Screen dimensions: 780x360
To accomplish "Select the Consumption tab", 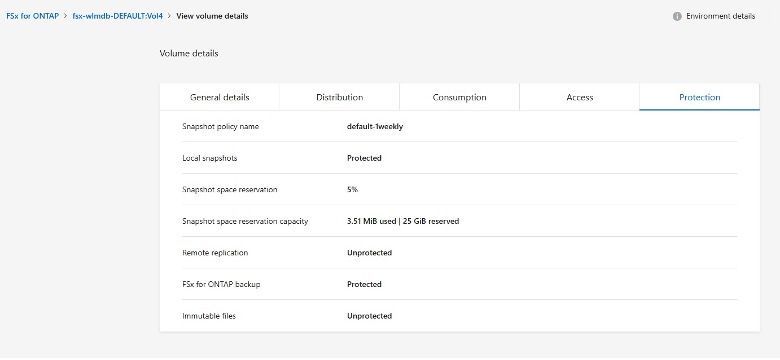I will [x=459, y=97].
